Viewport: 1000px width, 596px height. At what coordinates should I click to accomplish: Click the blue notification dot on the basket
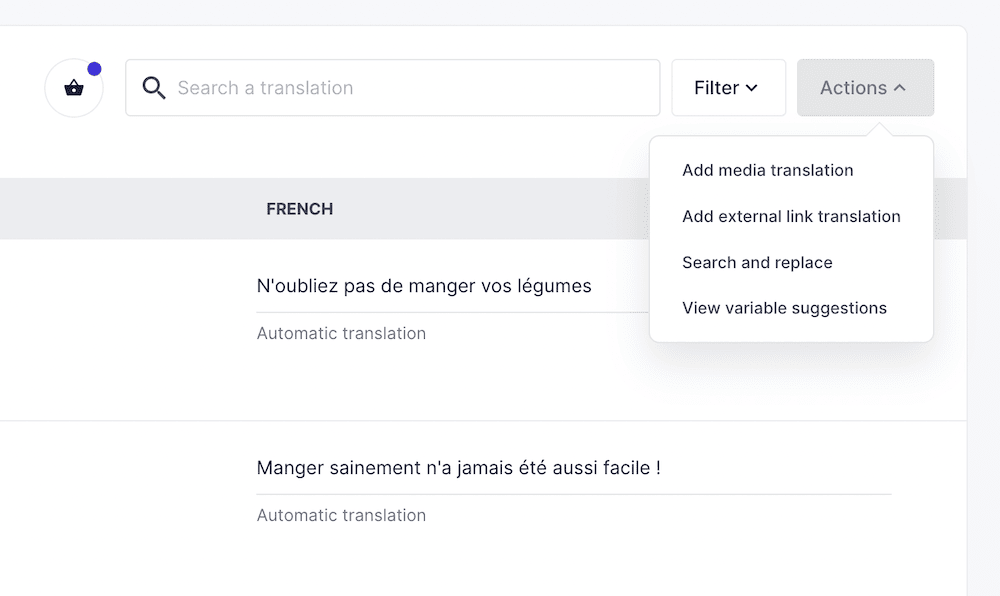94,69
